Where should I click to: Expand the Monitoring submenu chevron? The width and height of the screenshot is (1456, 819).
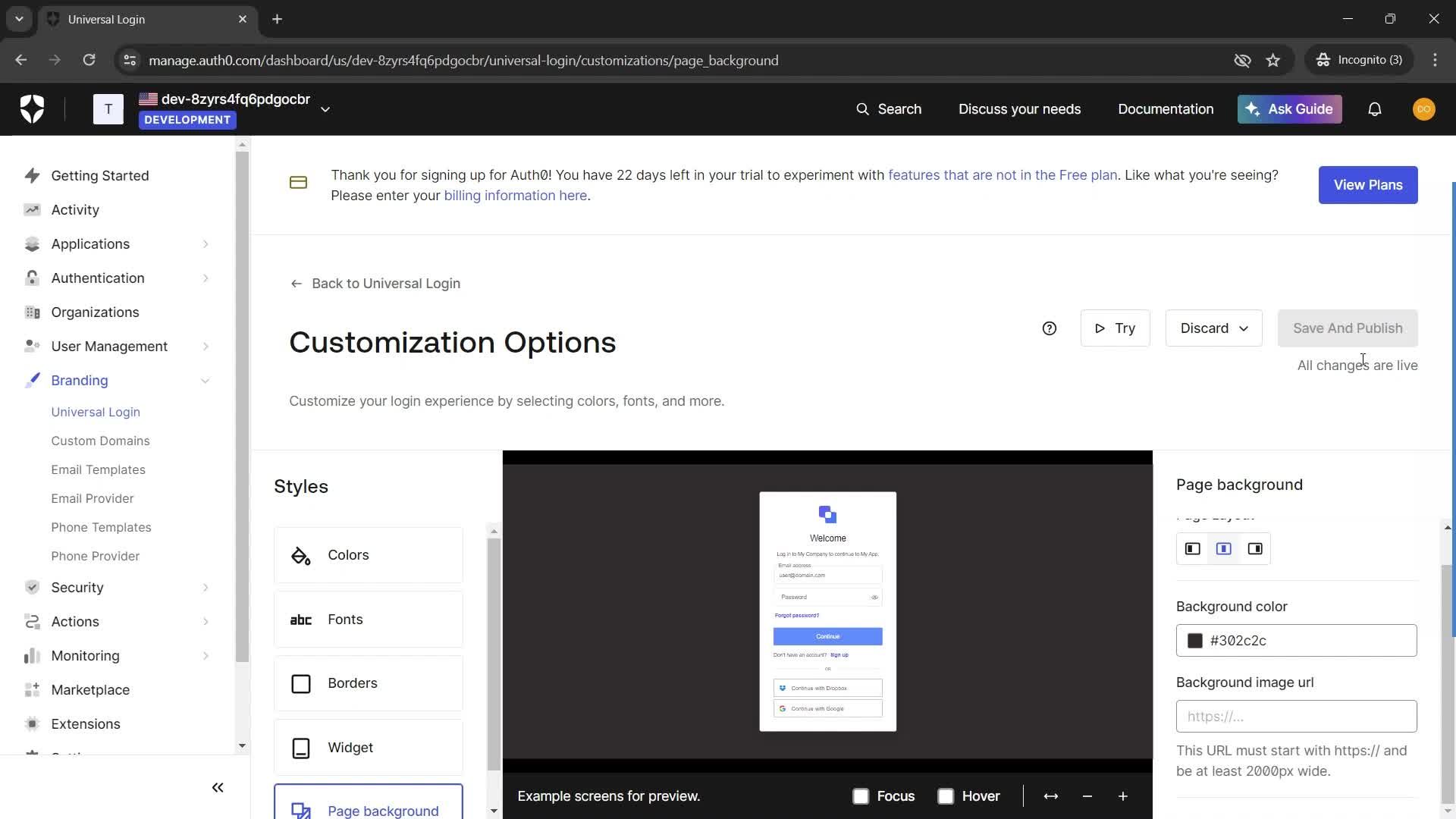(206, 656)
